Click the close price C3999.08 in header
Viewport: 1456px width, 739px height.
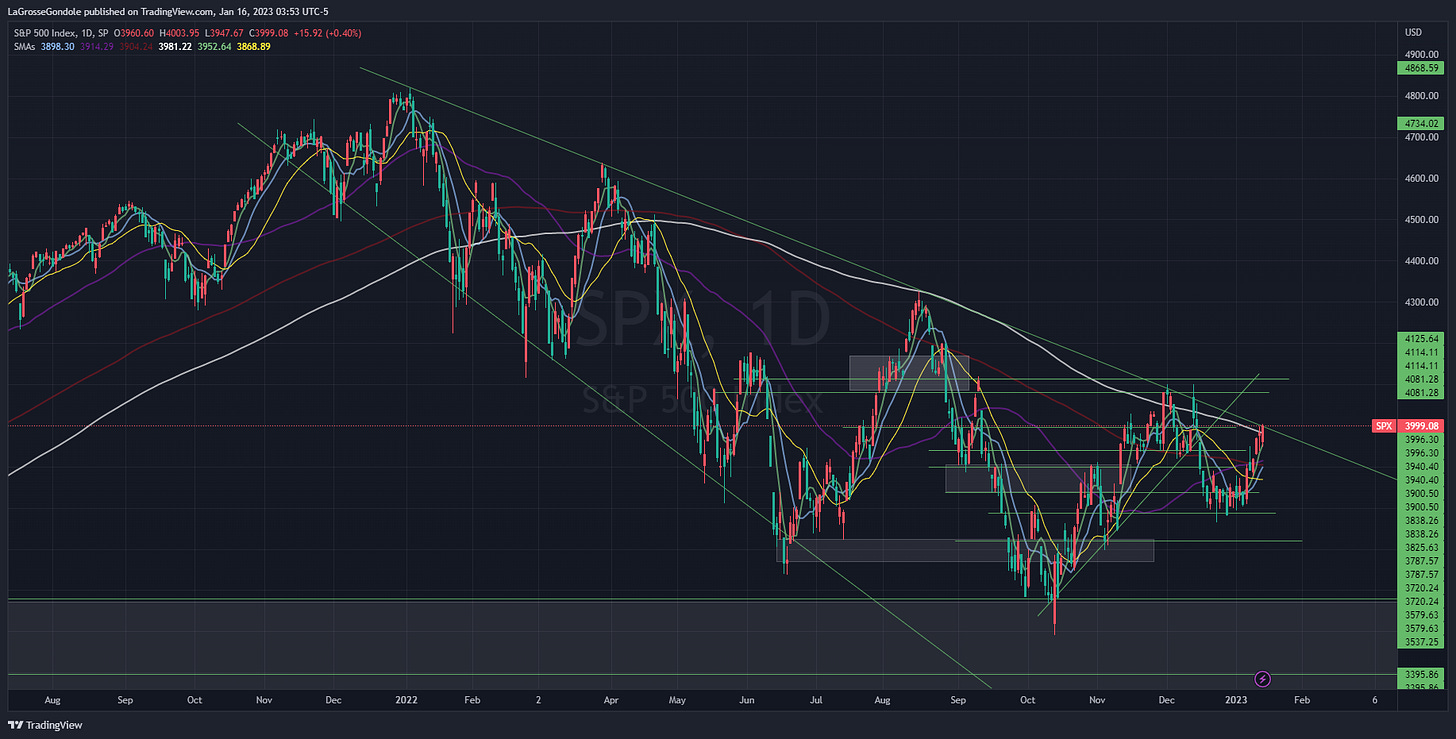(268, 33)
